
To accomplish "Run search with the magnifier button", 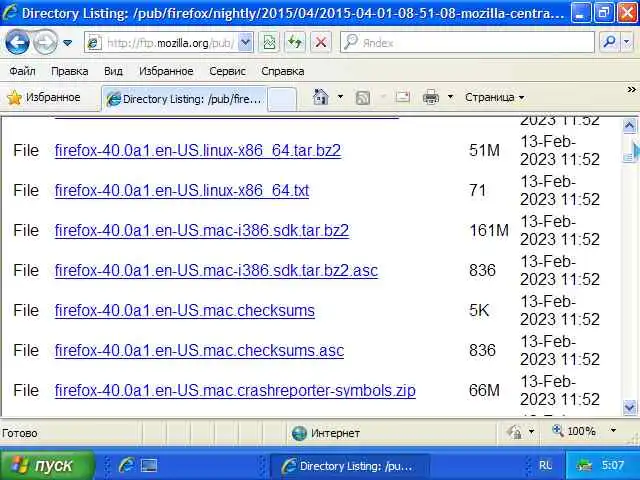I will coord(609,42).
